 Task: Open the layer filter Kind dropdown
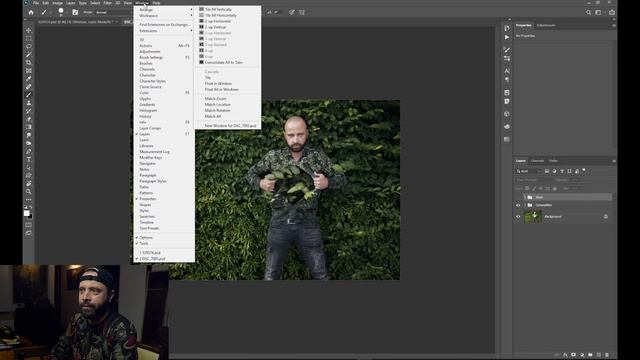(529, 171)
